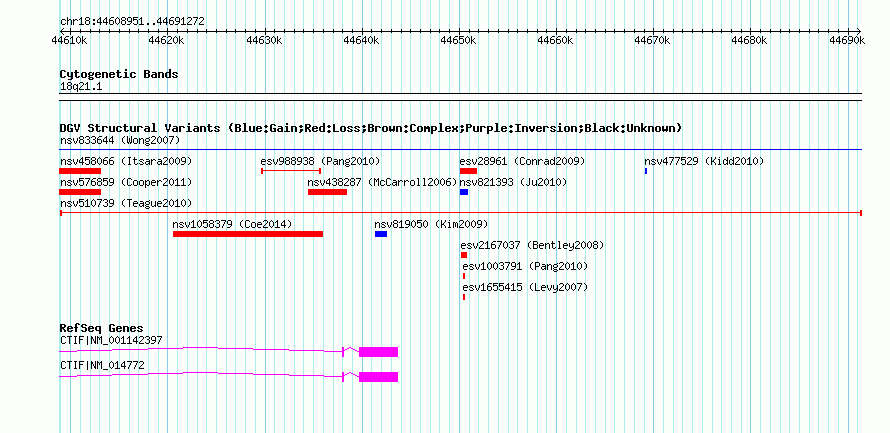
Task: Click the 44610k ruler tick label
Action: [69, 40]
